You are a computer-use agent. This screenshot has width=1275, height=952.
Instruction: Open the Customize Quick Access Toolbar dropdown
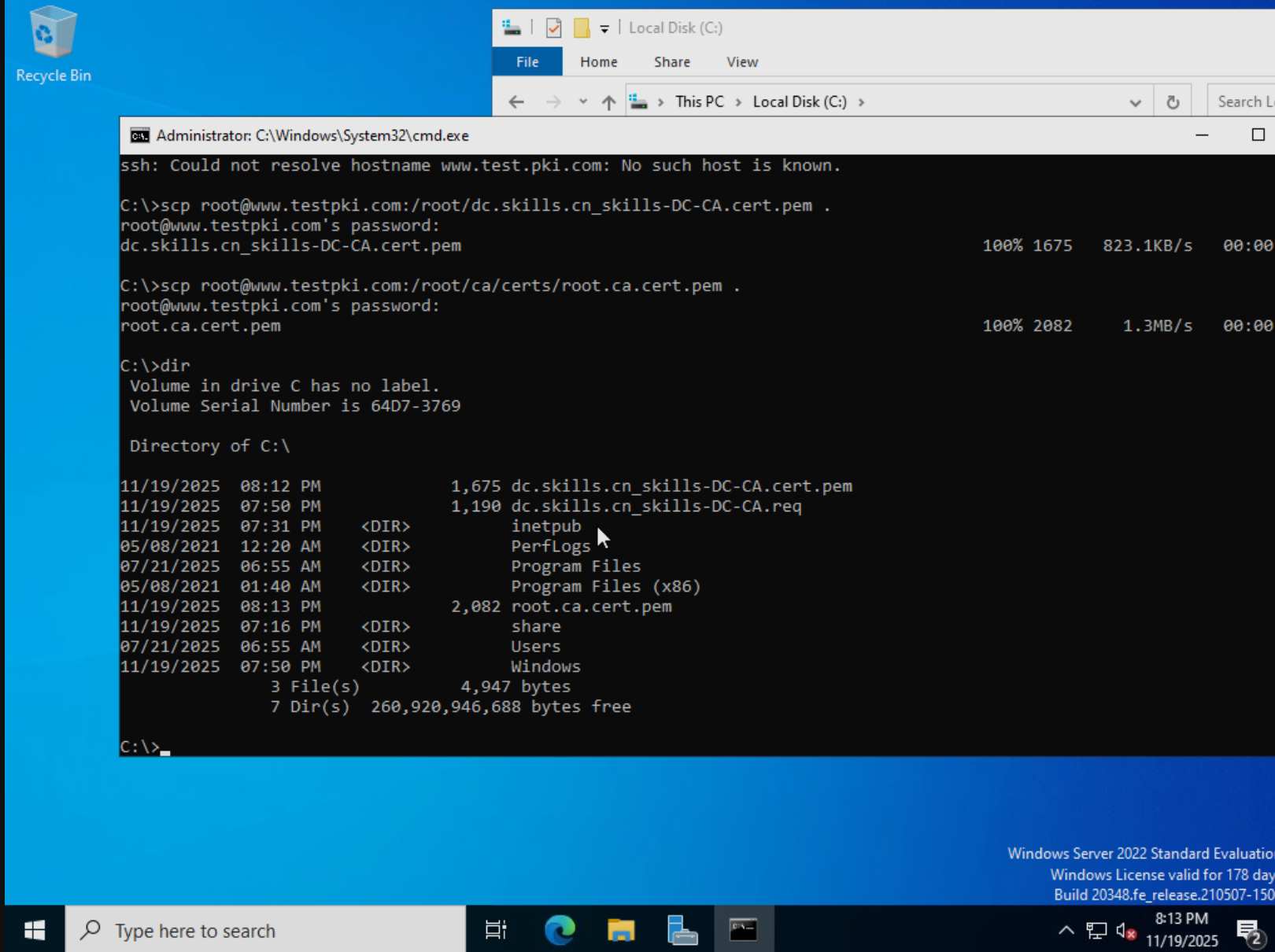604,29
